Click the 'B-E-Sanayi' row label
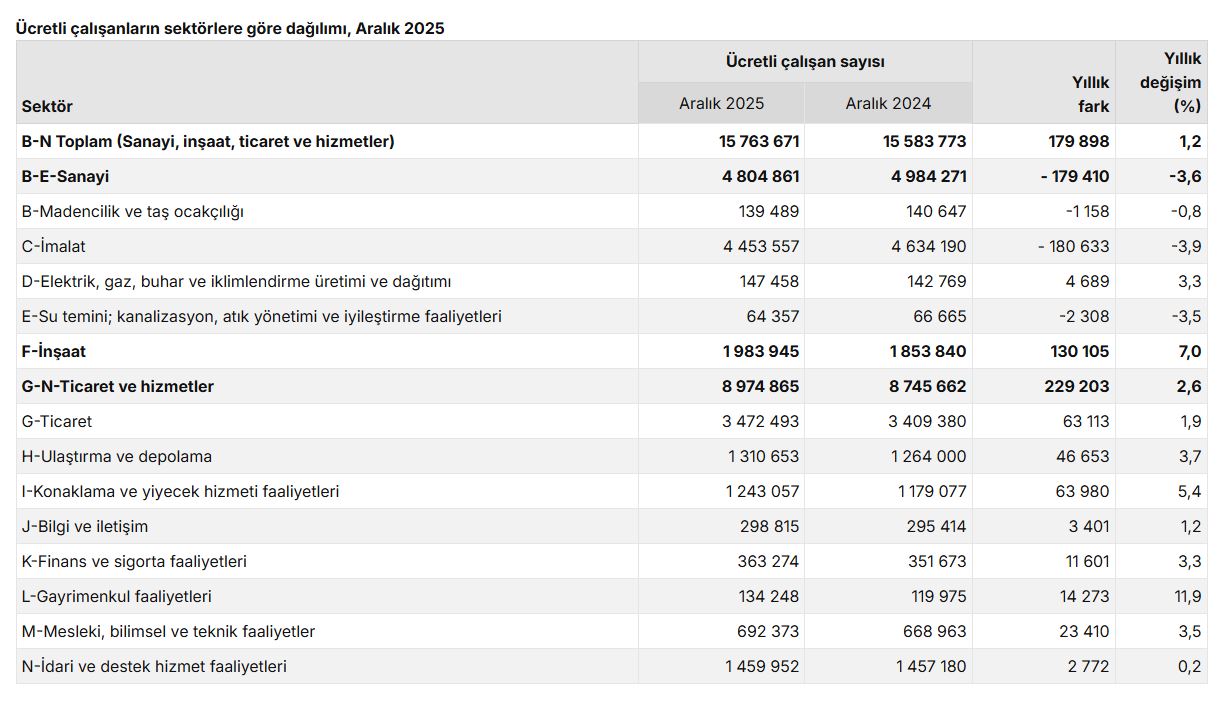 pyautogui.click(x=65, y=176)
